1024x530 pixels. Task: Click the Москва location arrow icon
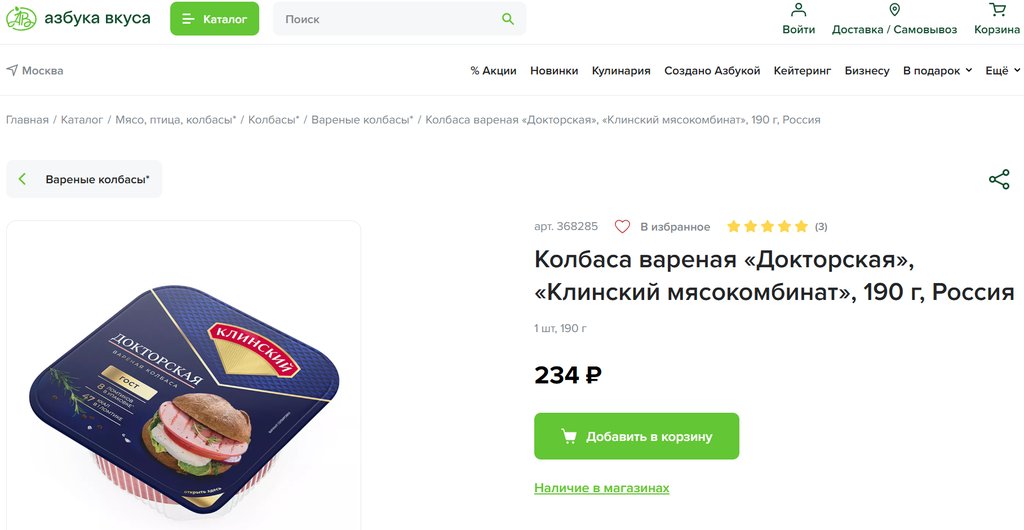point(12,70)
